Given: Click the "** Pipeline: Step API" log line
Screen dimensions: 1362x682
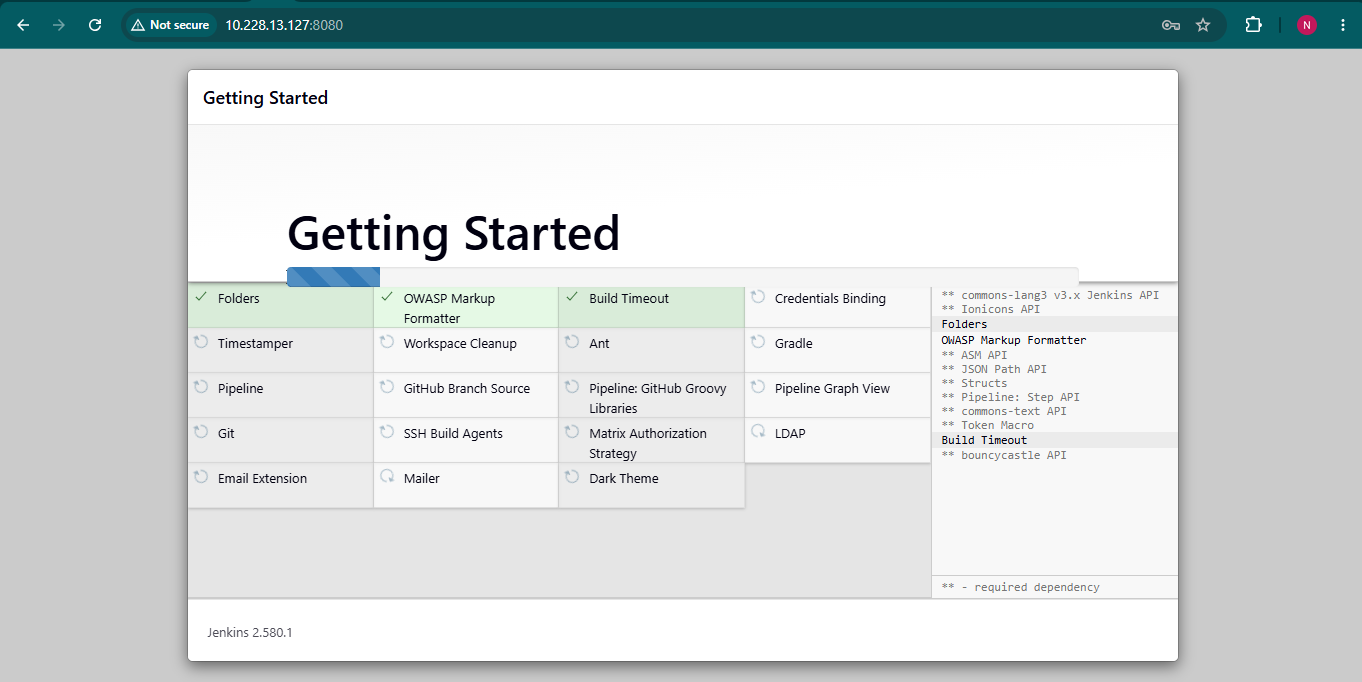Looking at the screenshot, I should tap(1011, 397).
